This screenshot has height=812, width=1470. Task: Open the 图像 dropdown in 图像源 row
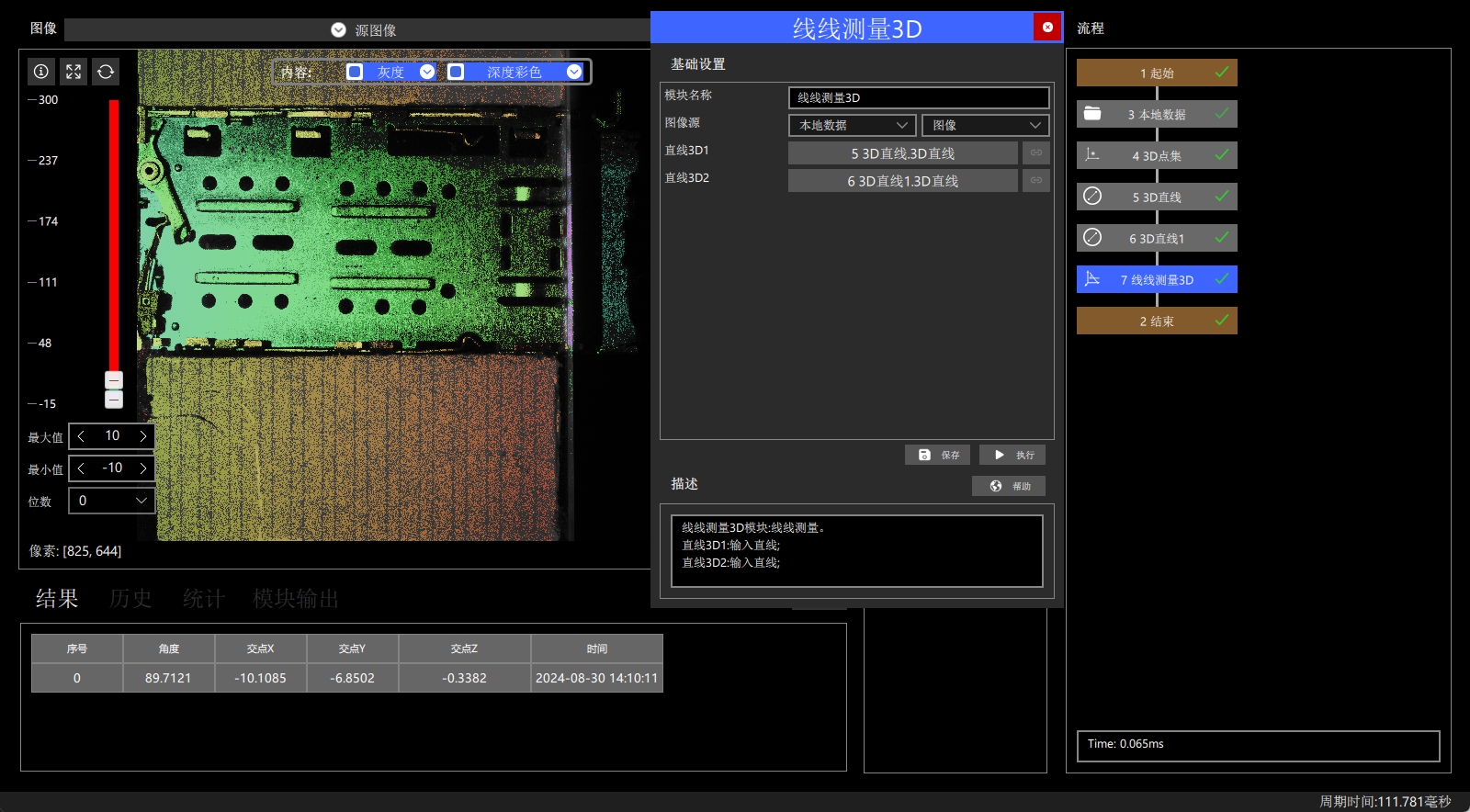click(x=985, y=125)
